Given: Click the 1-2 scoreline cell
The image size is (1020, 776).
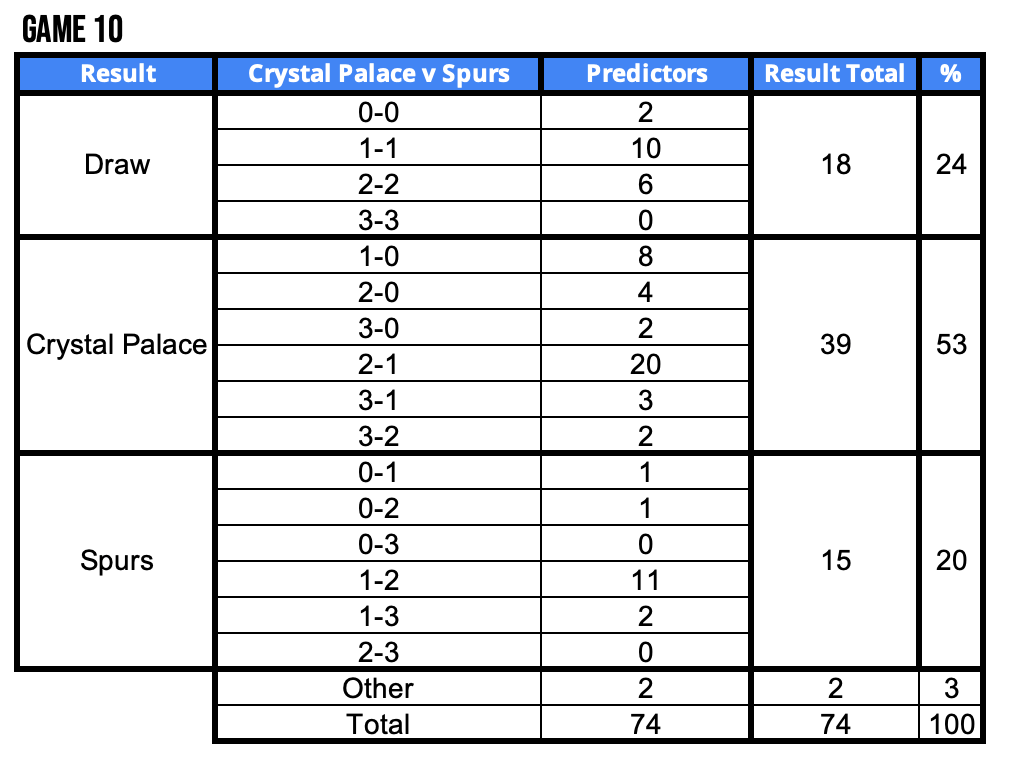Looking at the screenshot, I should click(378, 580).
